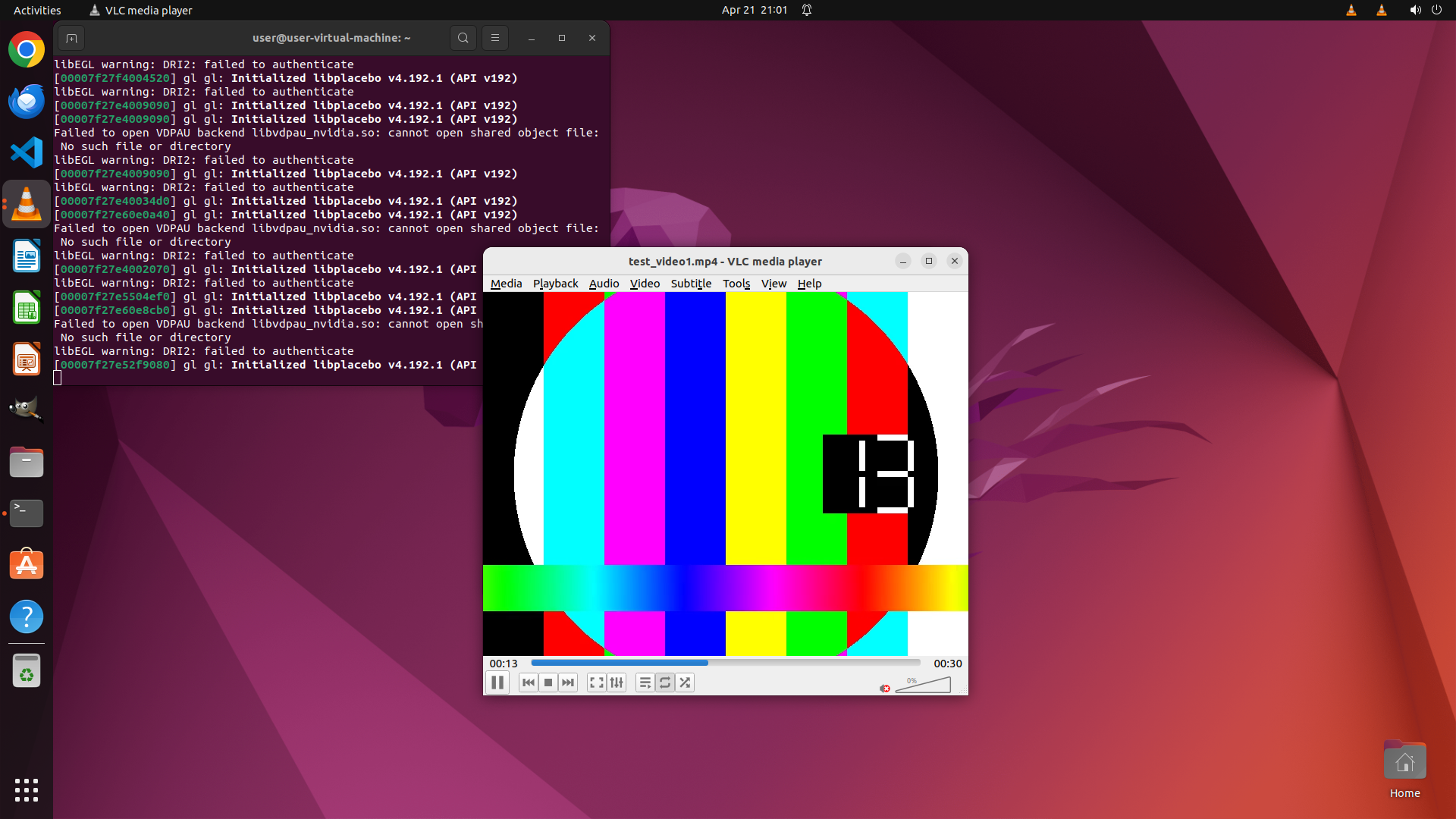Click the terminal search icon
Image resolution: width=1456 pixels, height=819 pixels.
[x=463, y=38]
